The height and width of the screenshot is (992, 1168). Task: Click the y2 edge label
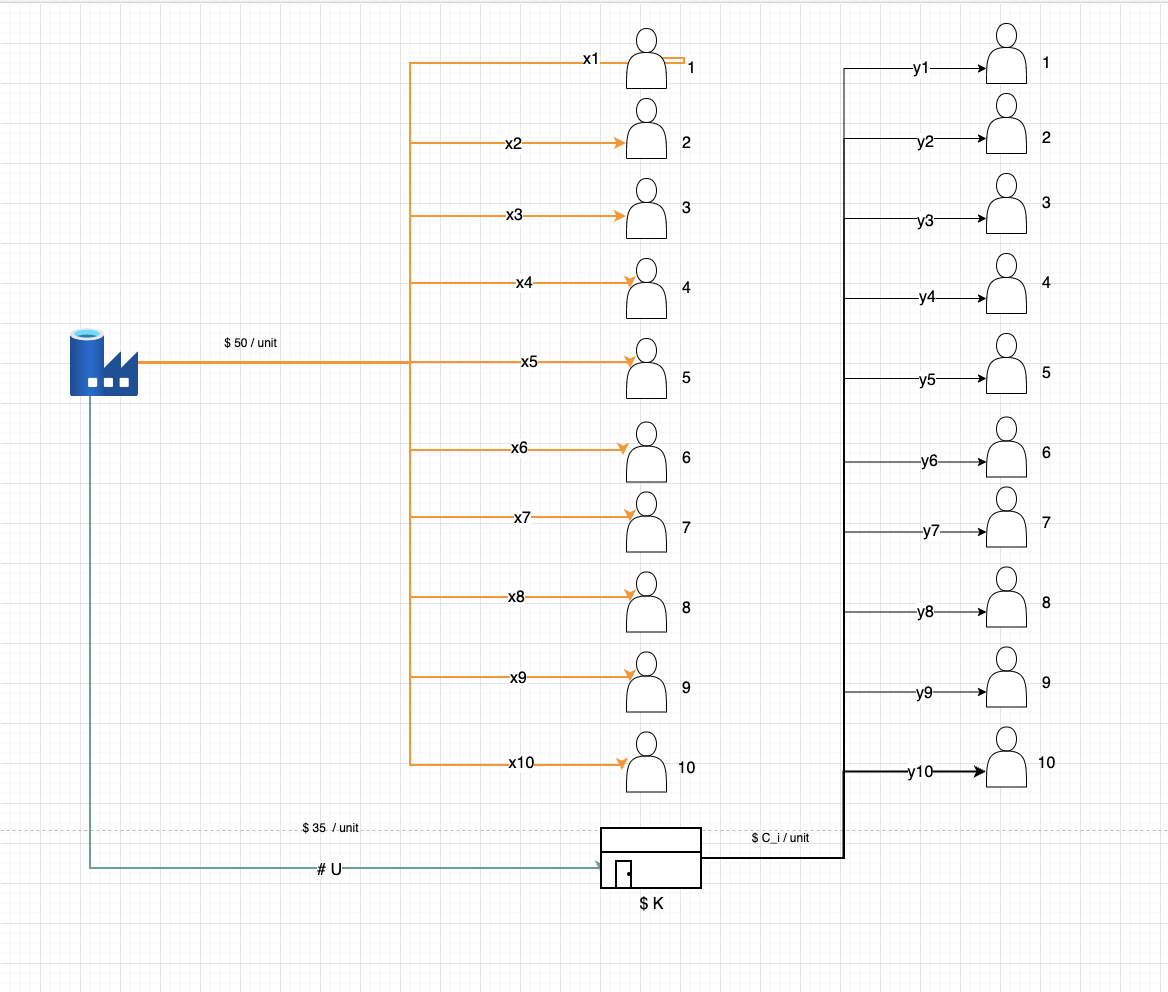coord(925,142)
